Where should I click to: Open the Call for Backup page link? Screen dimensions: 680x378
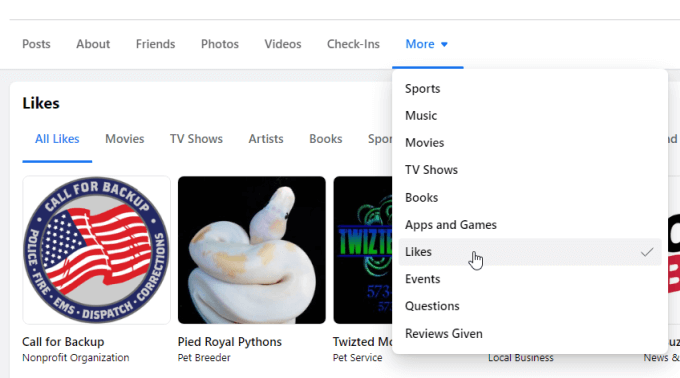click(63, 342)
